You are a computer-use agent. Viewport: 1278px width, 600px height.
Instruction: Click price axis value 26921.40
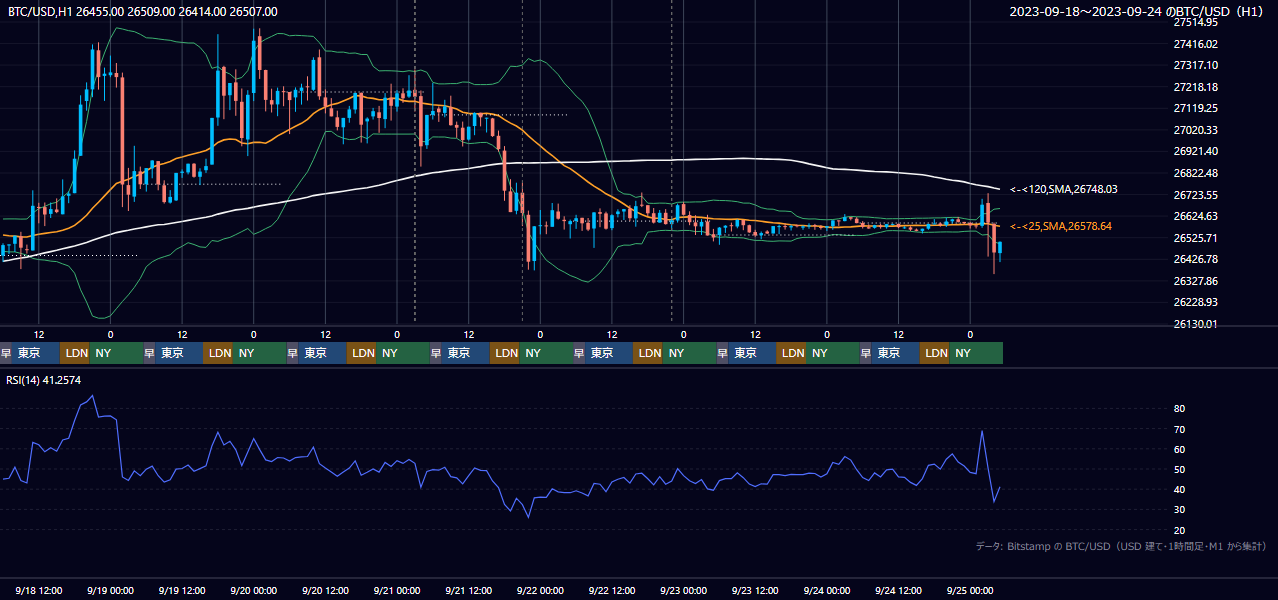tap(1195, 151)
